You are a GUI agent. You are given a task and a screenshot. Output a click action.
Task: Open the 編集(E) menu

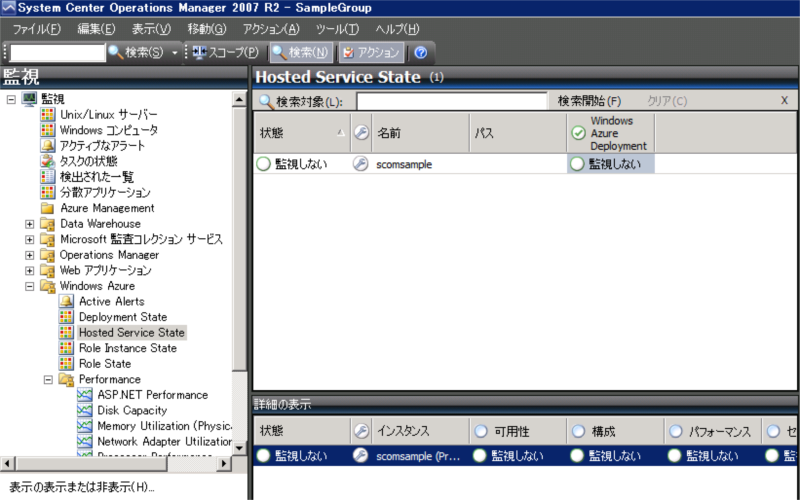tap(96, 29)
